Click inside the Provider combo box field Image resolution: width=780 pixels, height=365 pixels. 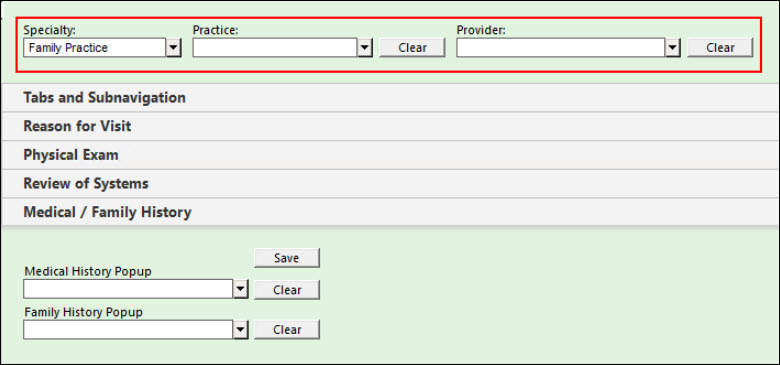tap(561, 48)
